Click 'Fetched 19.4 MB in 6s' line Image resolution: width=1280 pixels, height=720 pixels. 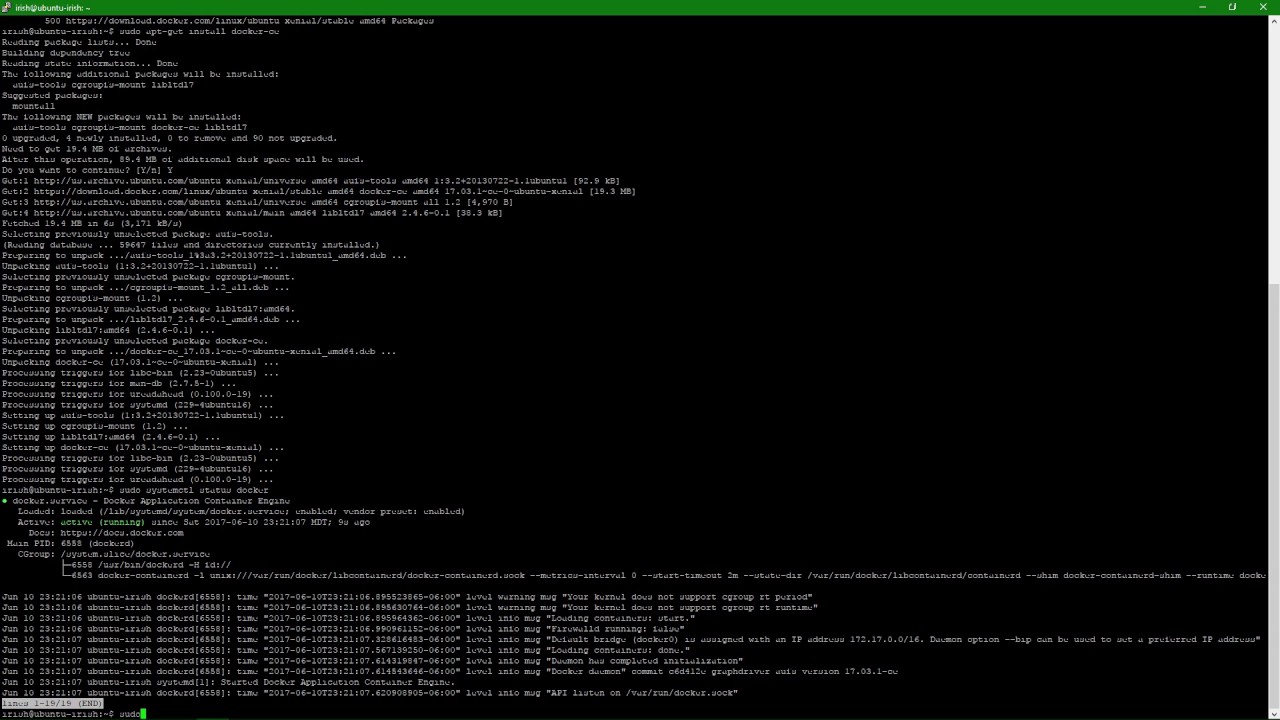point(92,223)
